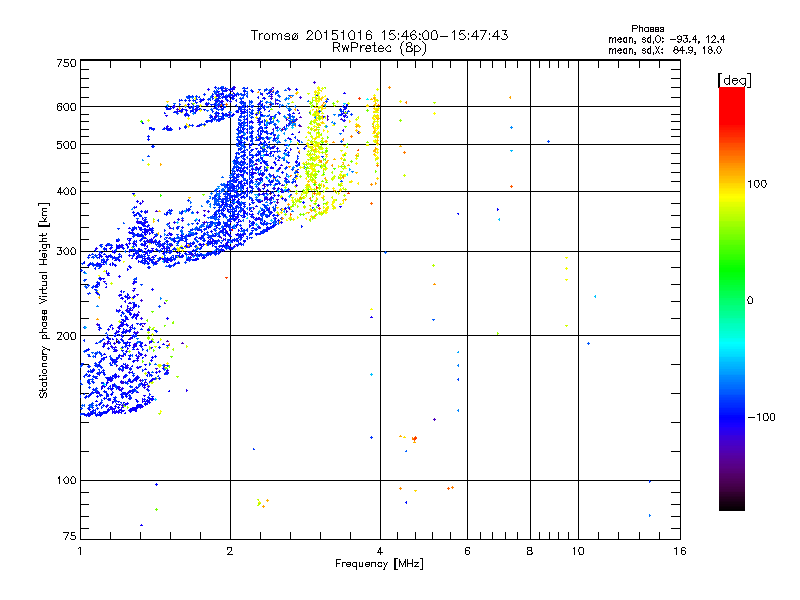
Task: Click the x-axis tick label '2'
Action: click(x=230, y=551)
